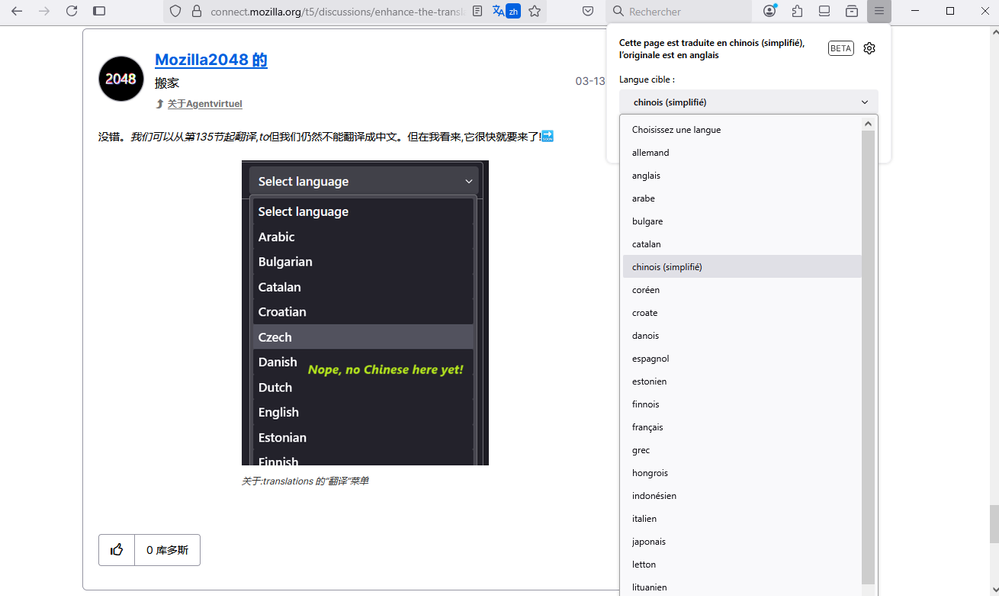The image size is (999, 596).
Task: Click the page vertical scrollbar thumb
Action: pos(993,525)
